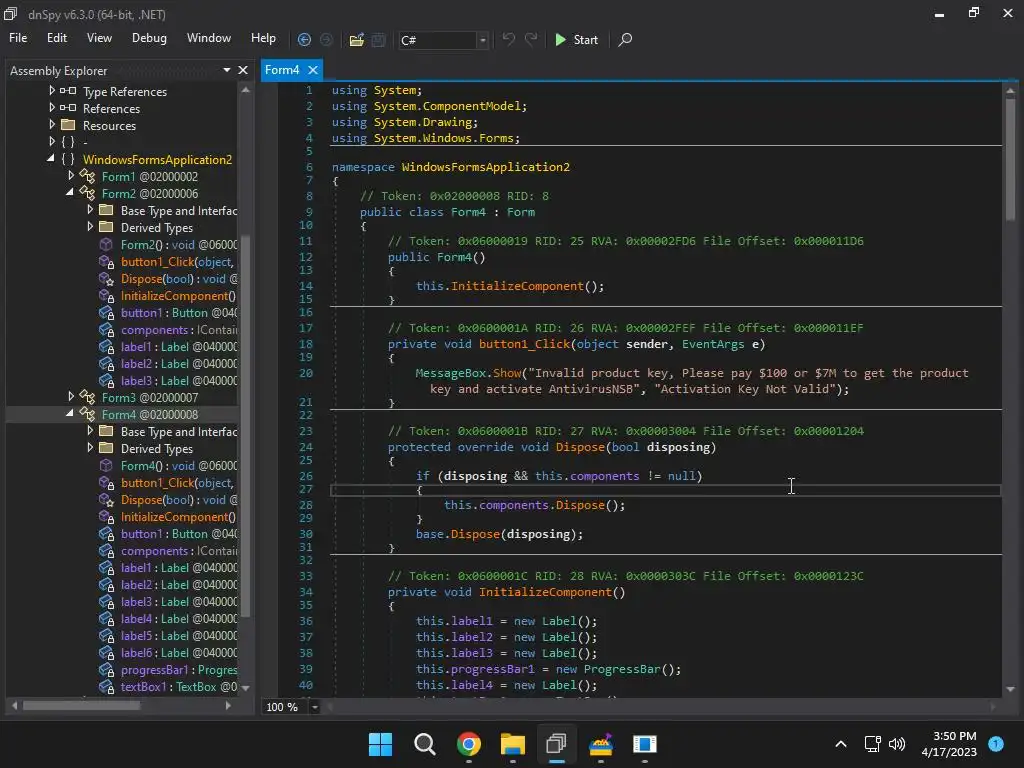This screenshot has height=768, width=1024.
Task: Close the Assembly Explorer panel
Action: coord(243,70)
